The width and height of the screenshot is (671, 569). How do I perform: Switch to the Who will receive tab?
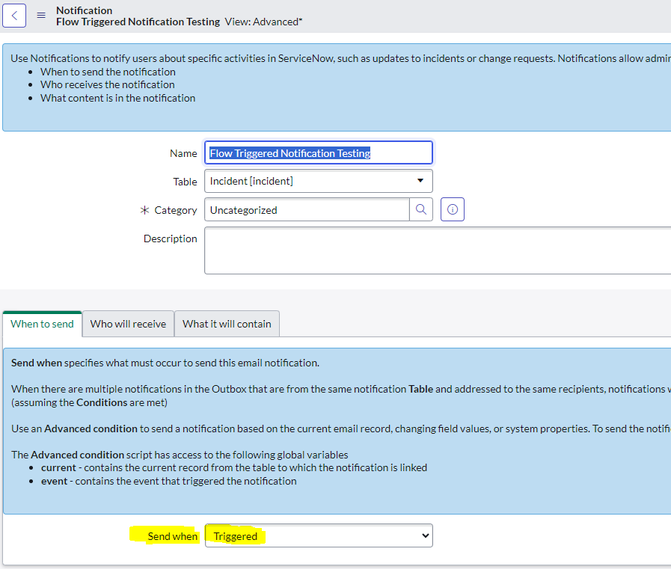(128, 324)
